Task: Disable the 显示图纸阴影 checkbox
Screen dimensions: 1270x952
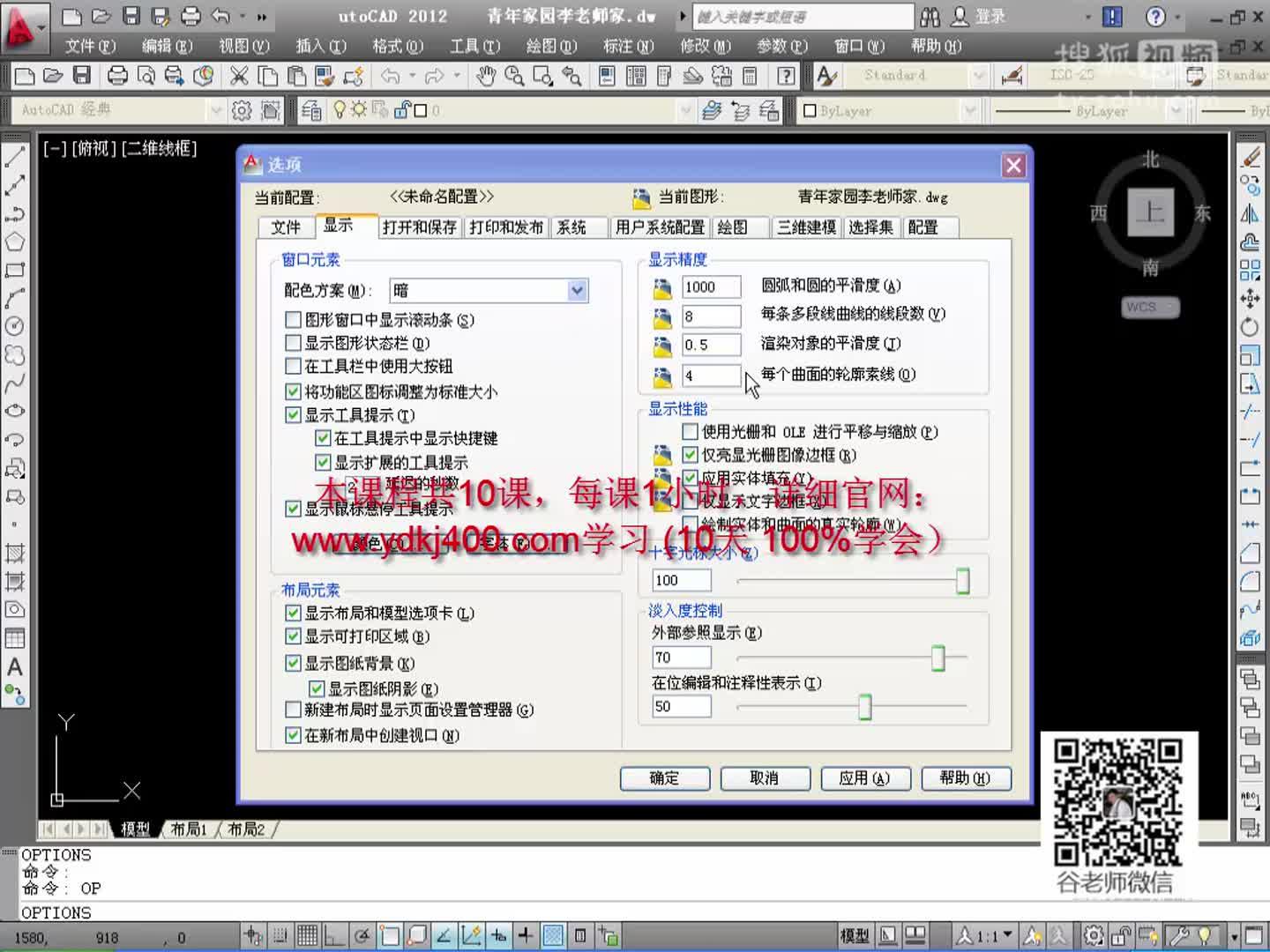Action: coord(317,688)
